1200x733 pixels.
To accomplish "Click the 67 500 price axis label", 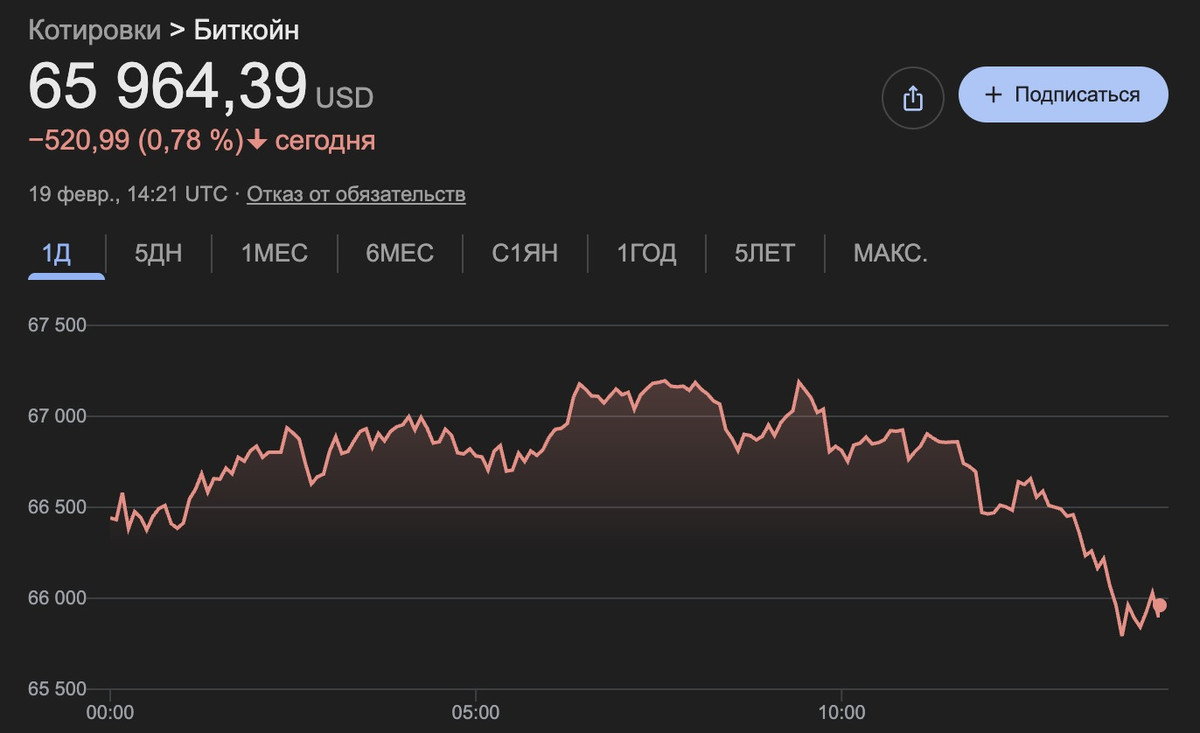I will pos(58,325).
